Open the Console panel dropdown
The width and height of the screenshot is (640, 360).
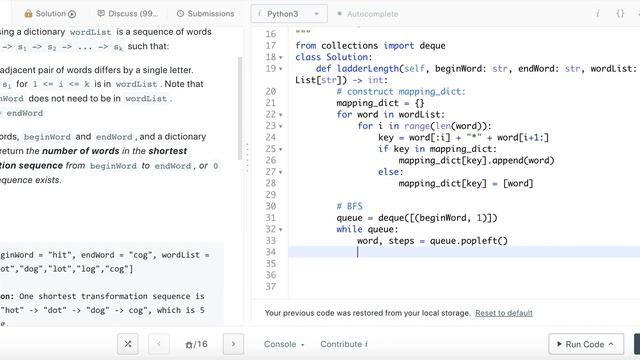pyautogui.click(x=284, y=344)
